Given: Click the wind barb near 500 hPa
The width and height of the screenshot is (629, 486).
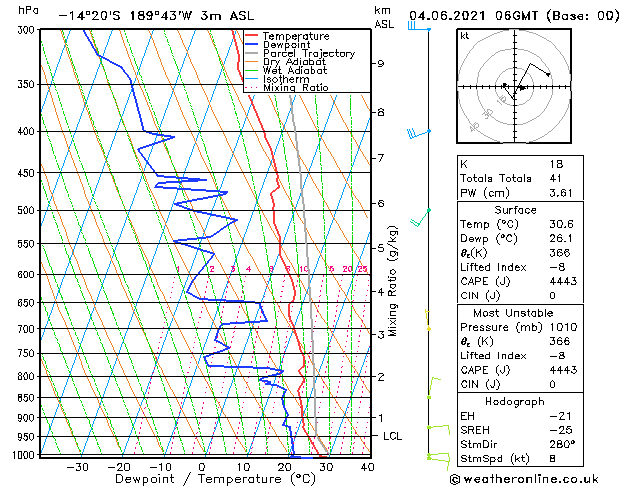Looking at the screenshot, I should click(422, 212).
